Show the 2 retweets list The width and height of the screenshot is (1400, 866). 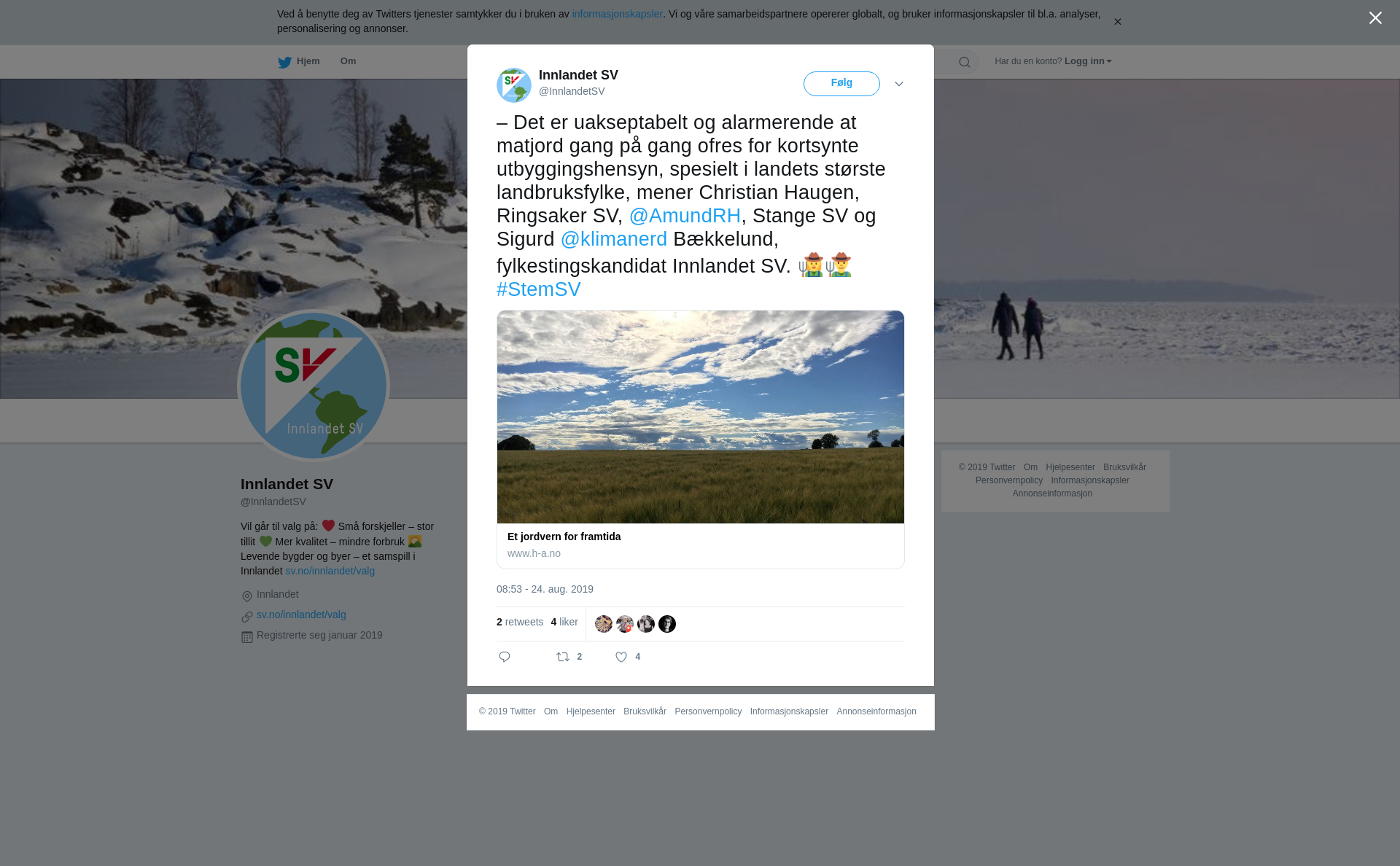tap(520, 622)
